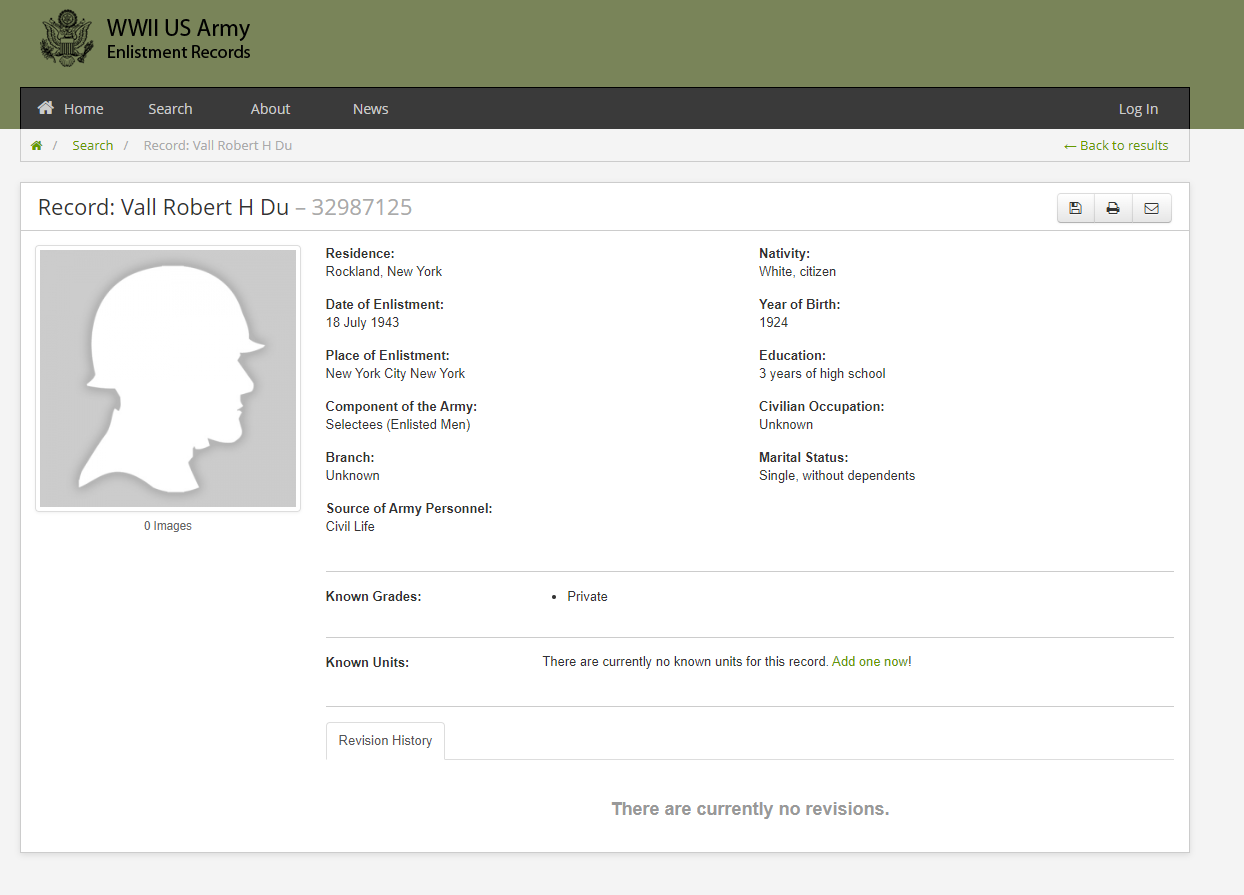Save the record with floppy disk icon
The width and height of the screenshot is (1244, 895).
click(x=1076, y=208)
